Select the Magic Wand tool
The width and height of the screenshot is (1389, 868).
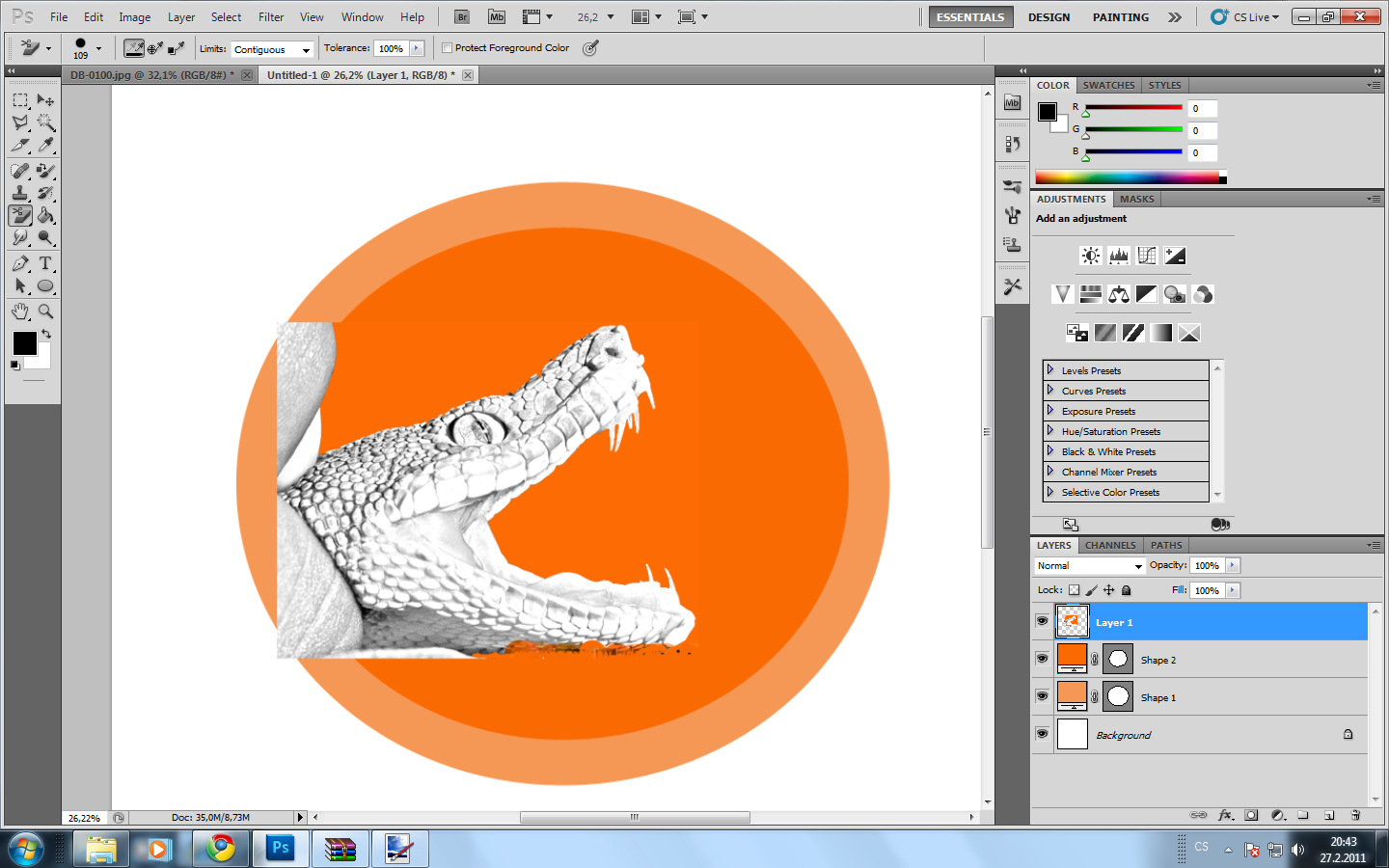[x=45, y=122]
